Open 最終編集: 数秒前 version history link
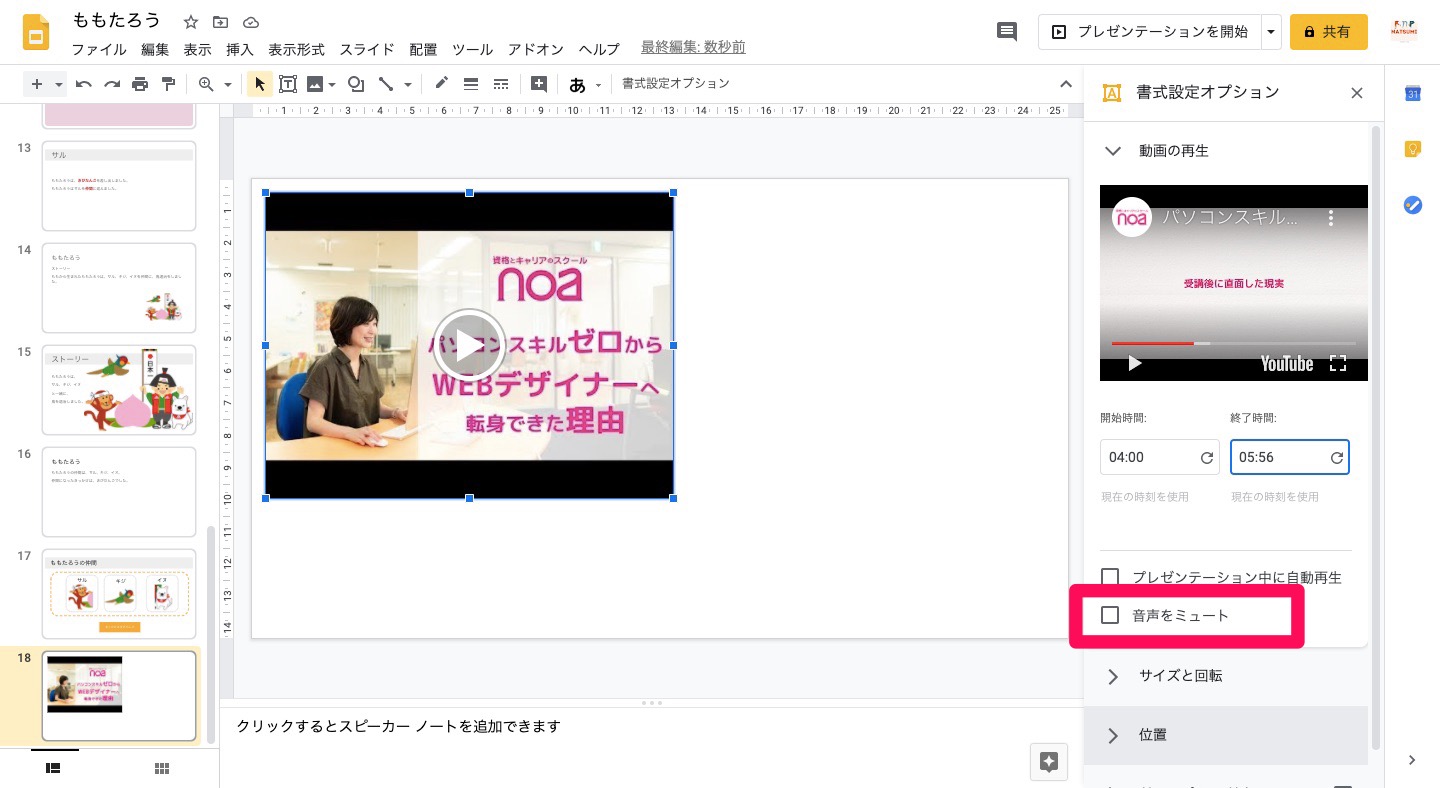 point(693,48)
